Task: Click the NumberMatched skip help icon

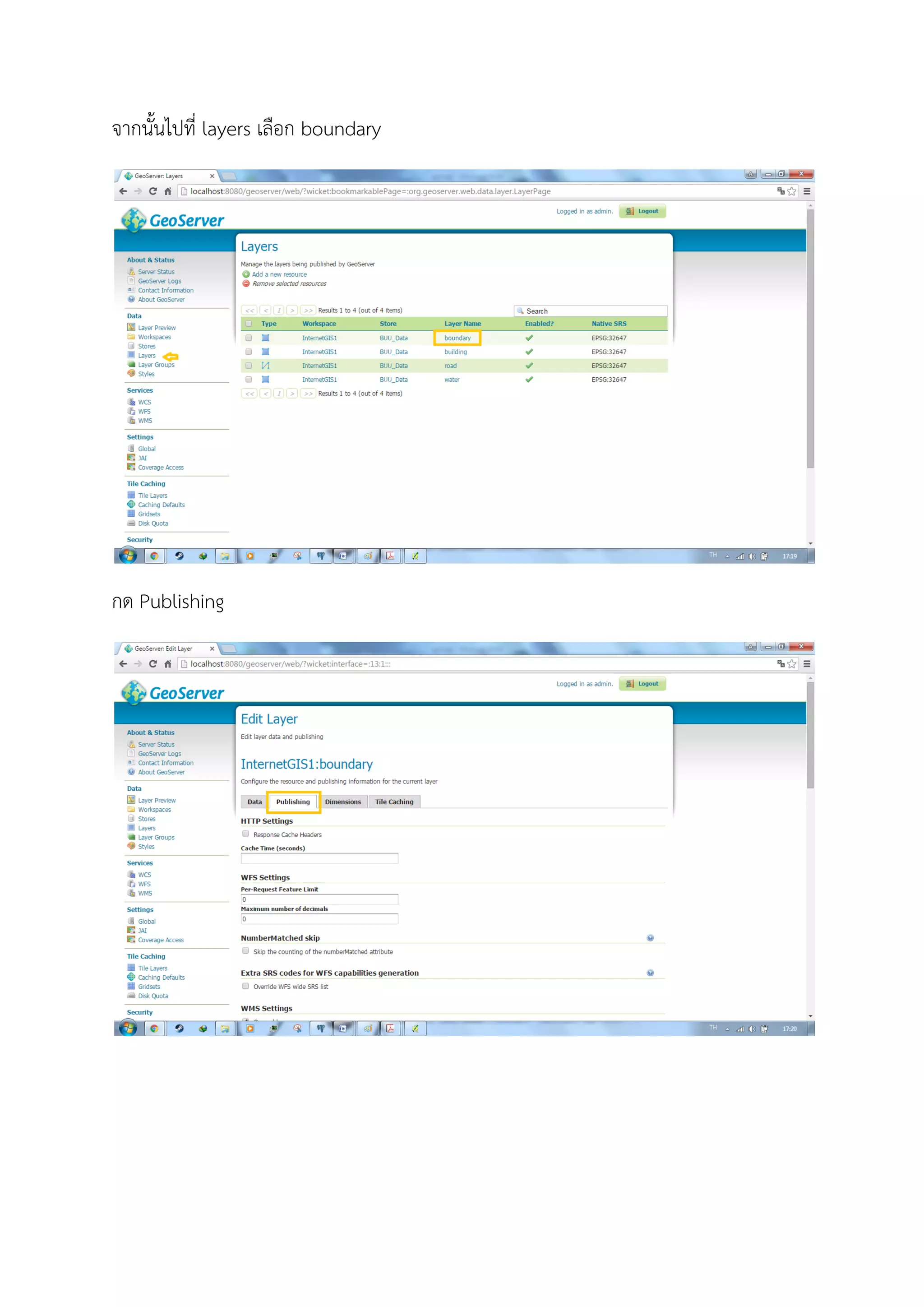Action: (x=650, y=937)
